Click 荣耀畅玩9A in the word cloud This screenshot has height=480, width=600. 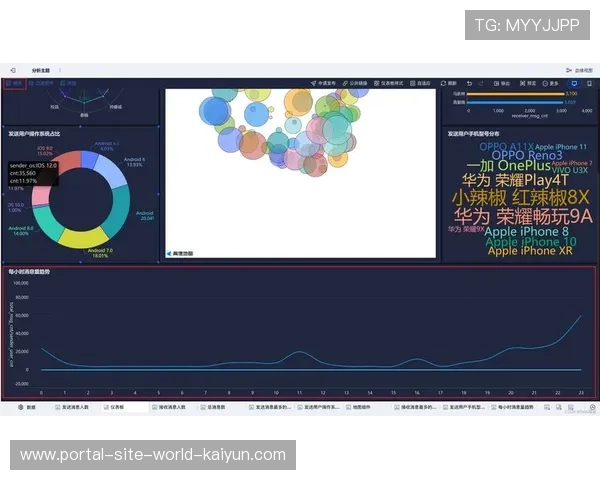(522, 216)
